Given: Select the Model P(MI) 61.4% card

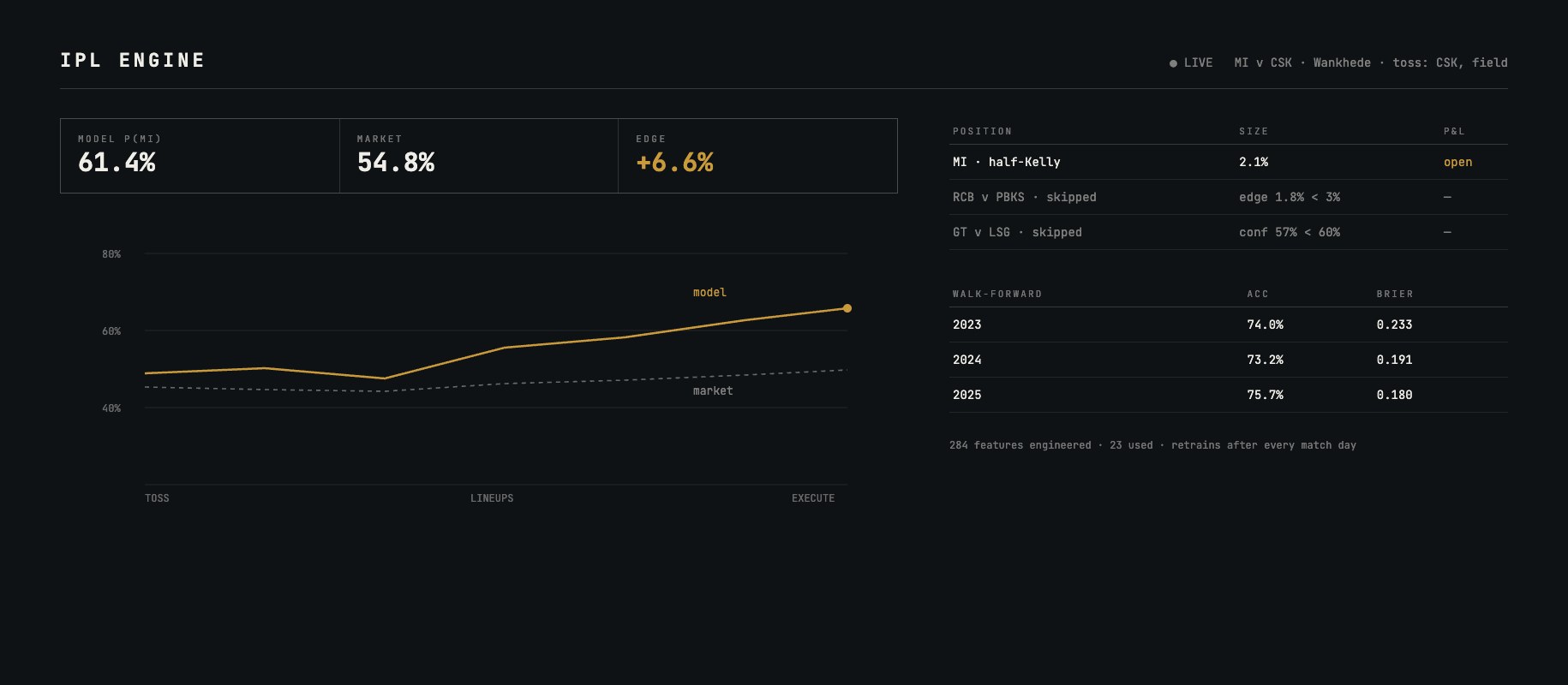Looking at the screenshot, I should [x=200, y=156].
